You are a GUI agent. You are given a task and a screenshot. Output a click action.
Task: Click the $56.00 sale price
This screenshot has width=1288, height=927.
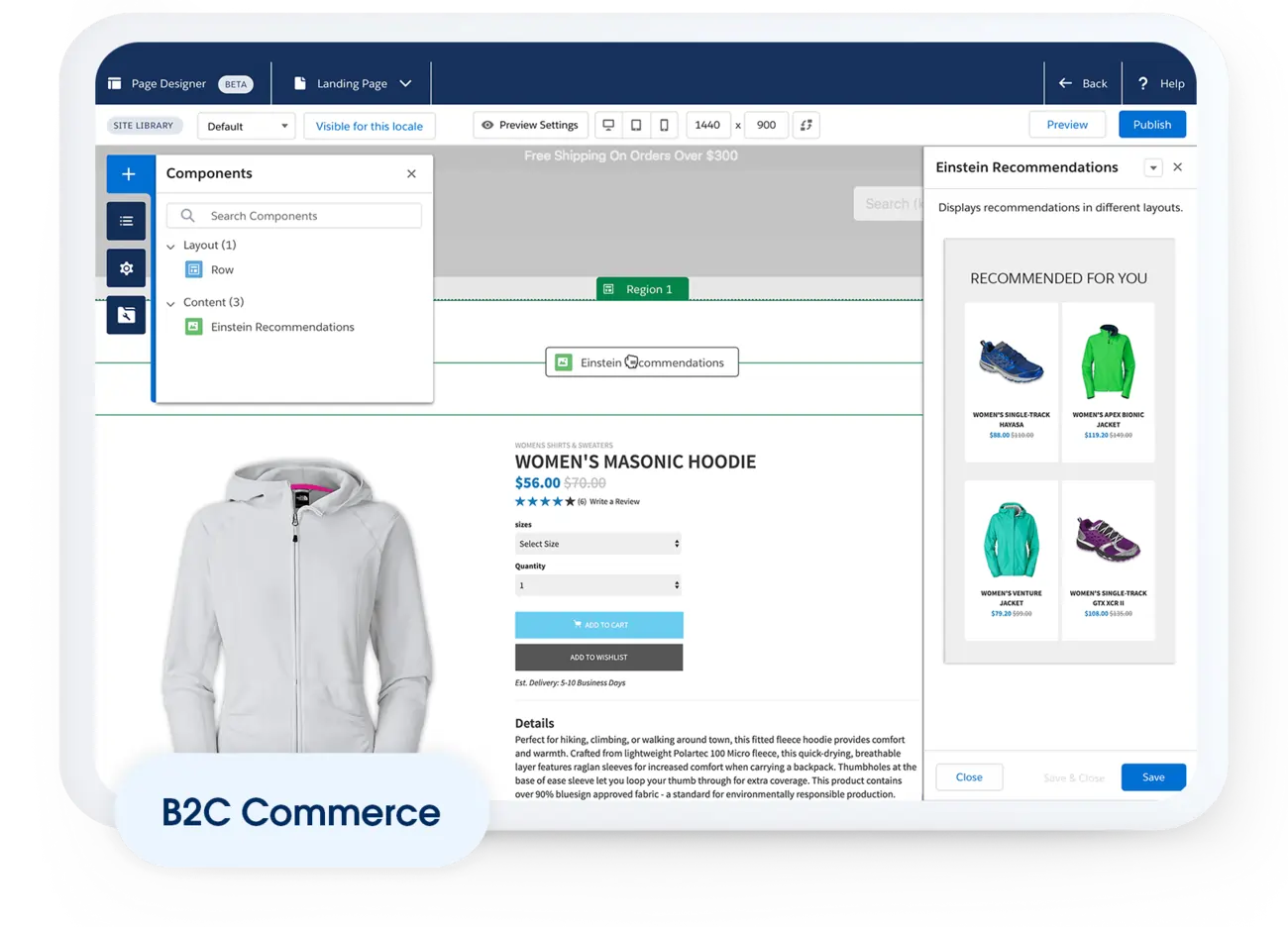tap(537, 483)
